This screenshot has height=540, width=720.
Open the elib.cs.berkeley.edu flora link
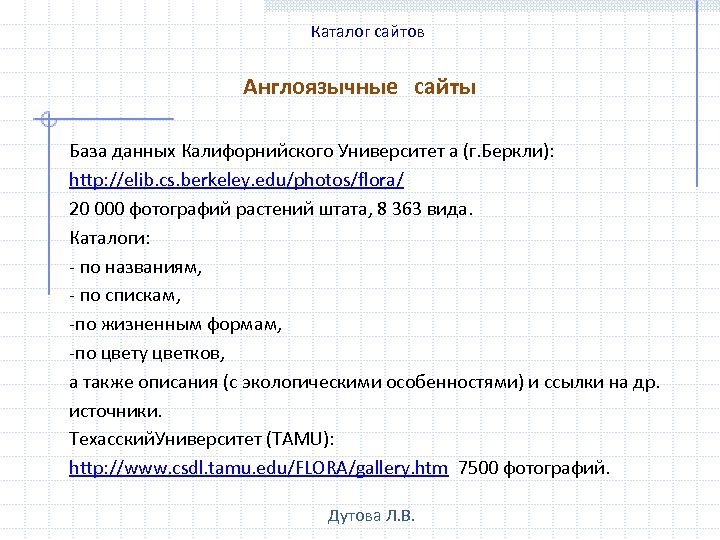click(236, 180)
